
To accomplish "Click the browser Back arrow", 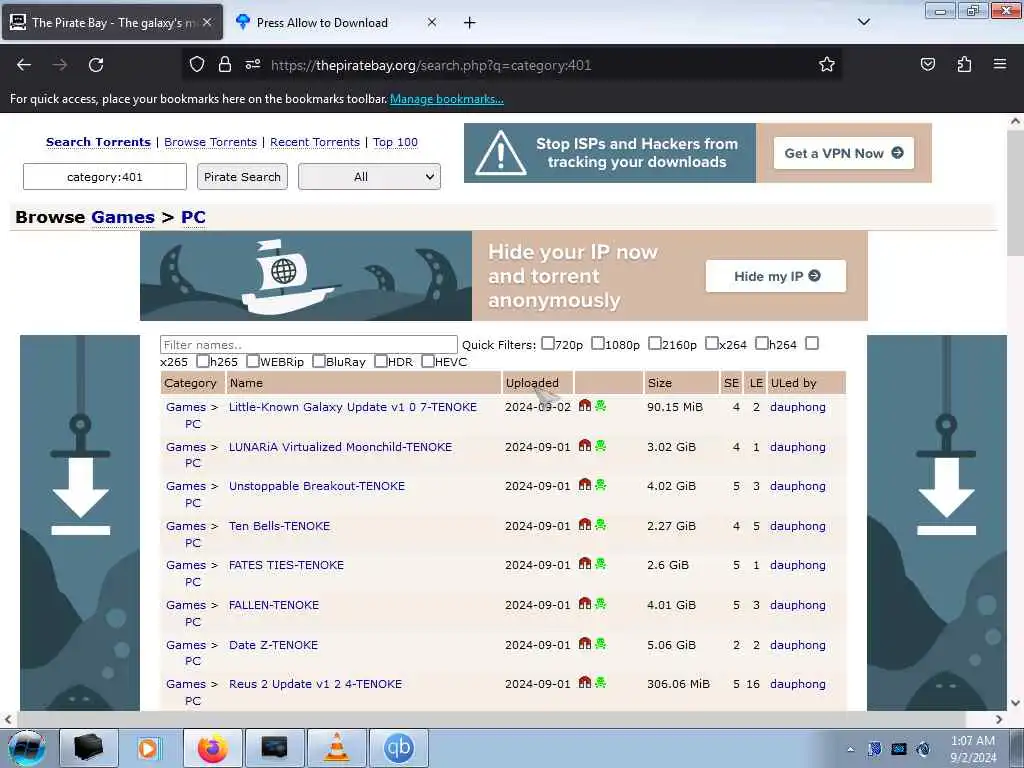I will (24, 65).
